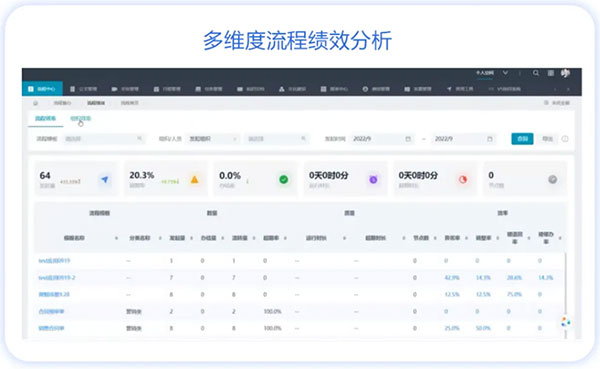Click the colorful floating assistant icon at bottom right

[566, 322]
